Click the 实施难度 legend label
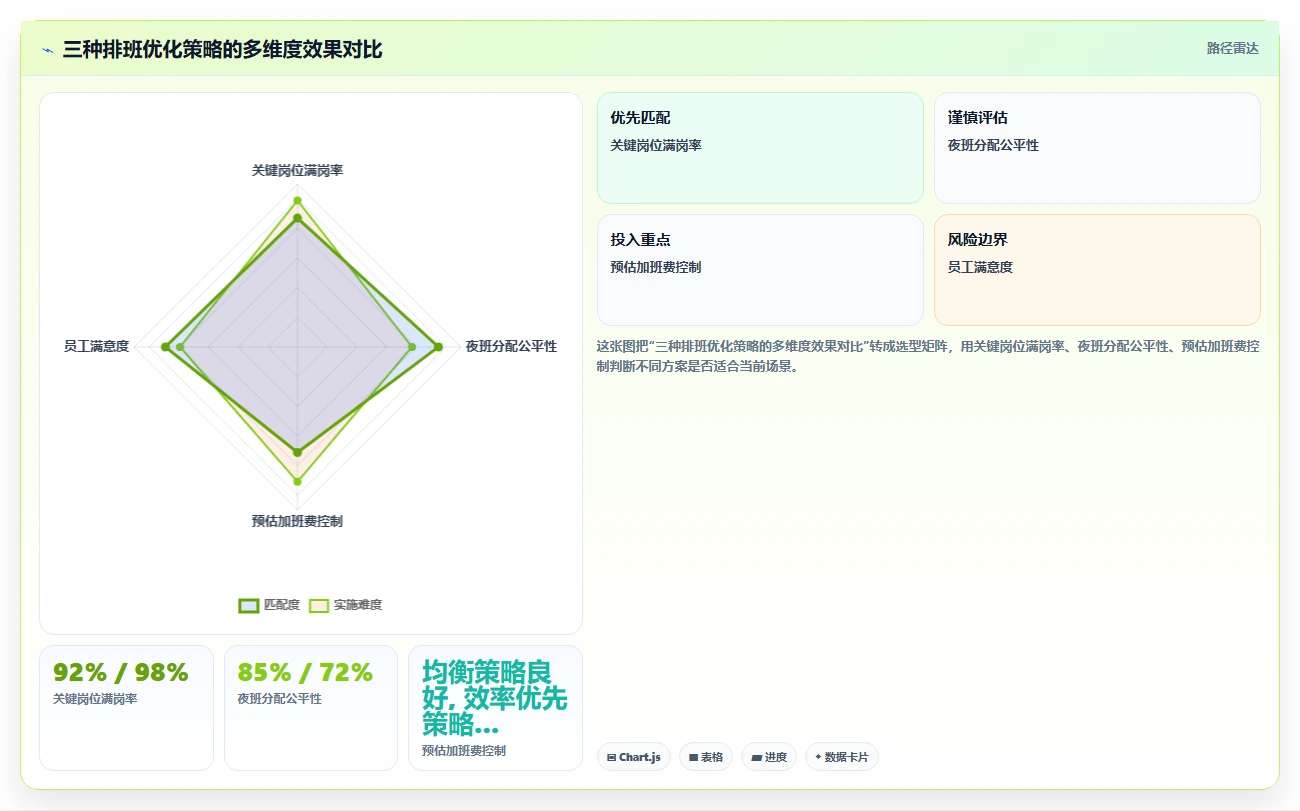The image size is (1300, 811). 358,605
